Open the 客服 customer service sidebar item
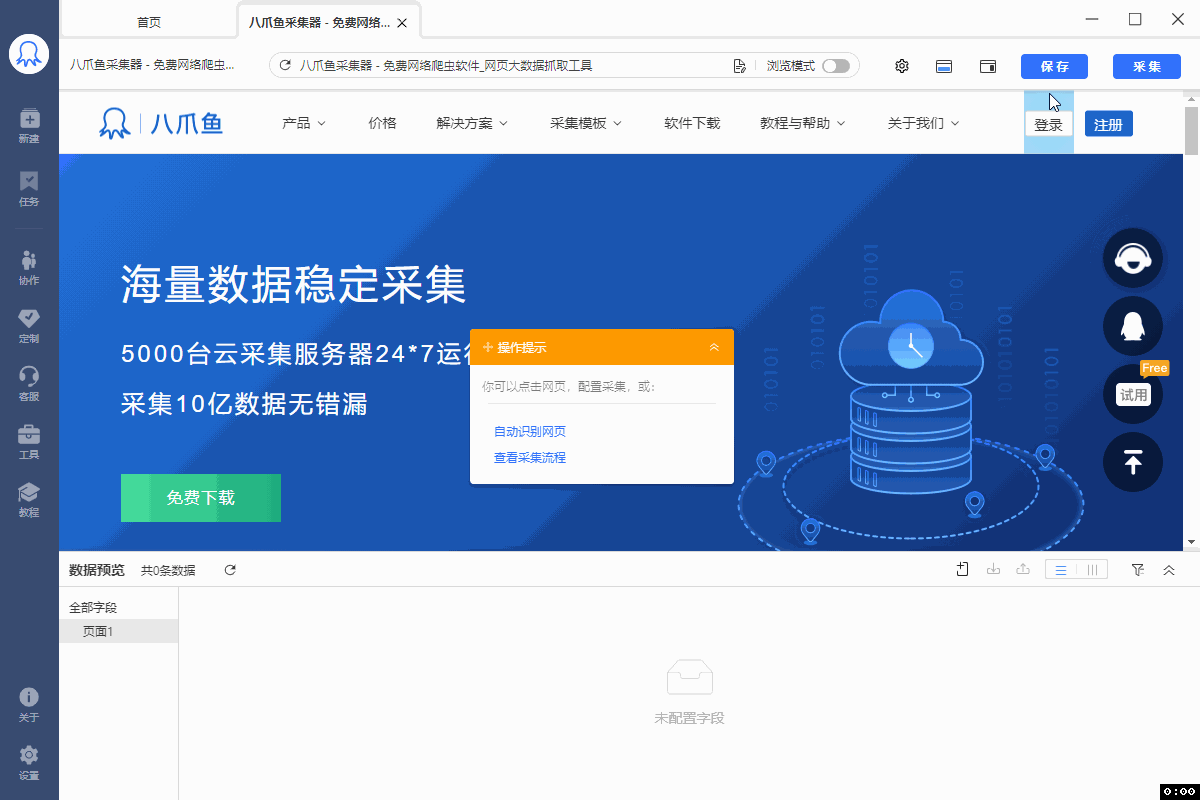The height and width of the screenshot is (800, 1200). click(29, 383)
